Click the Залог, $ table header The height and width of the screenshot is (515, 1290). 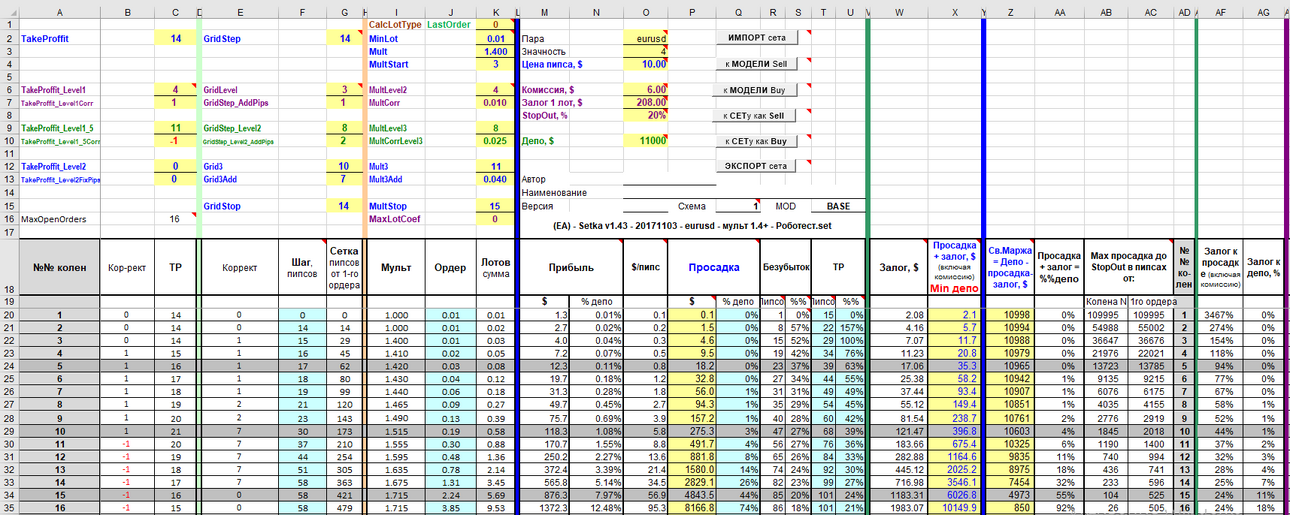coord(899,267)
